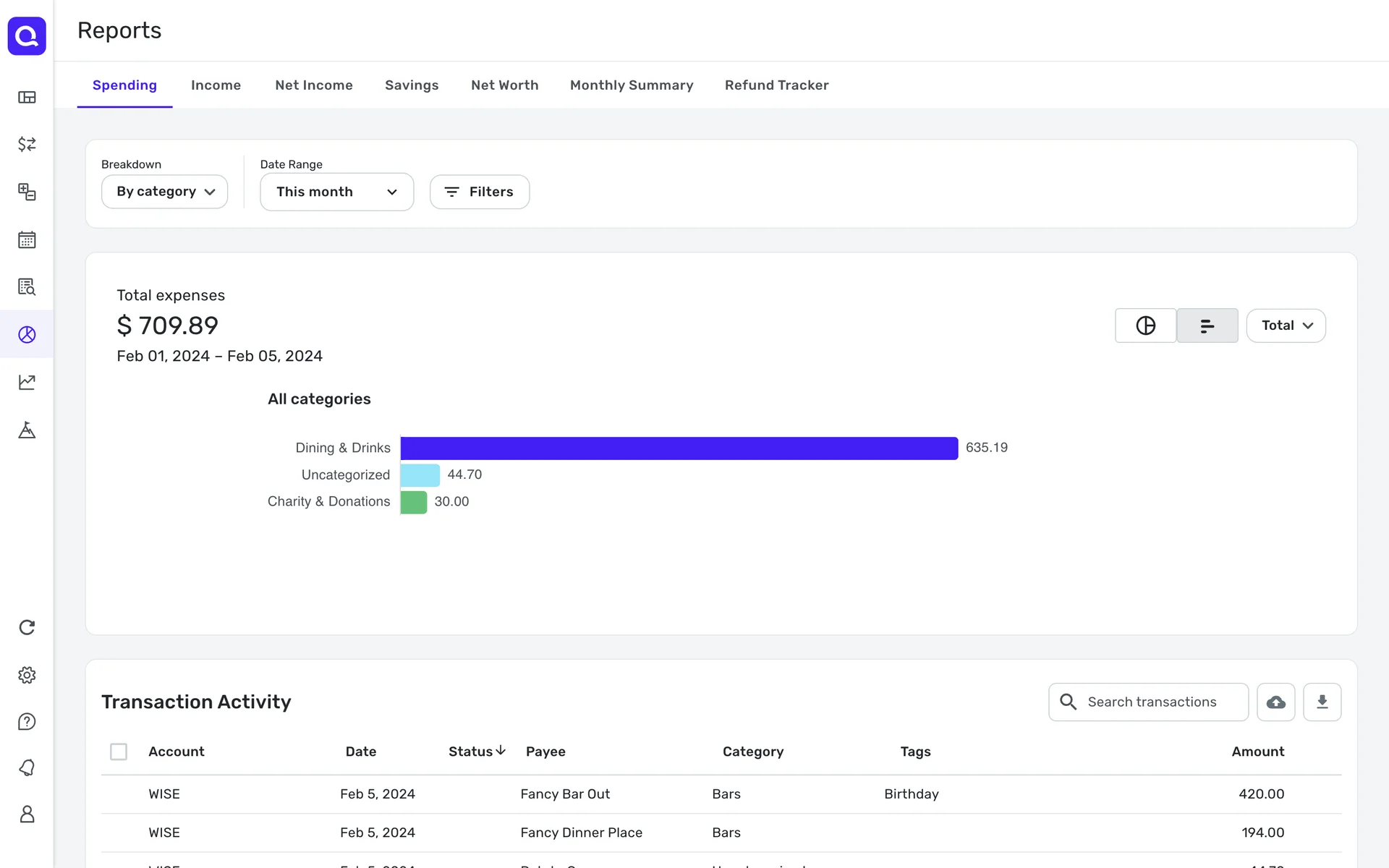Open the transactions icon in sidebar

(27, 144)
